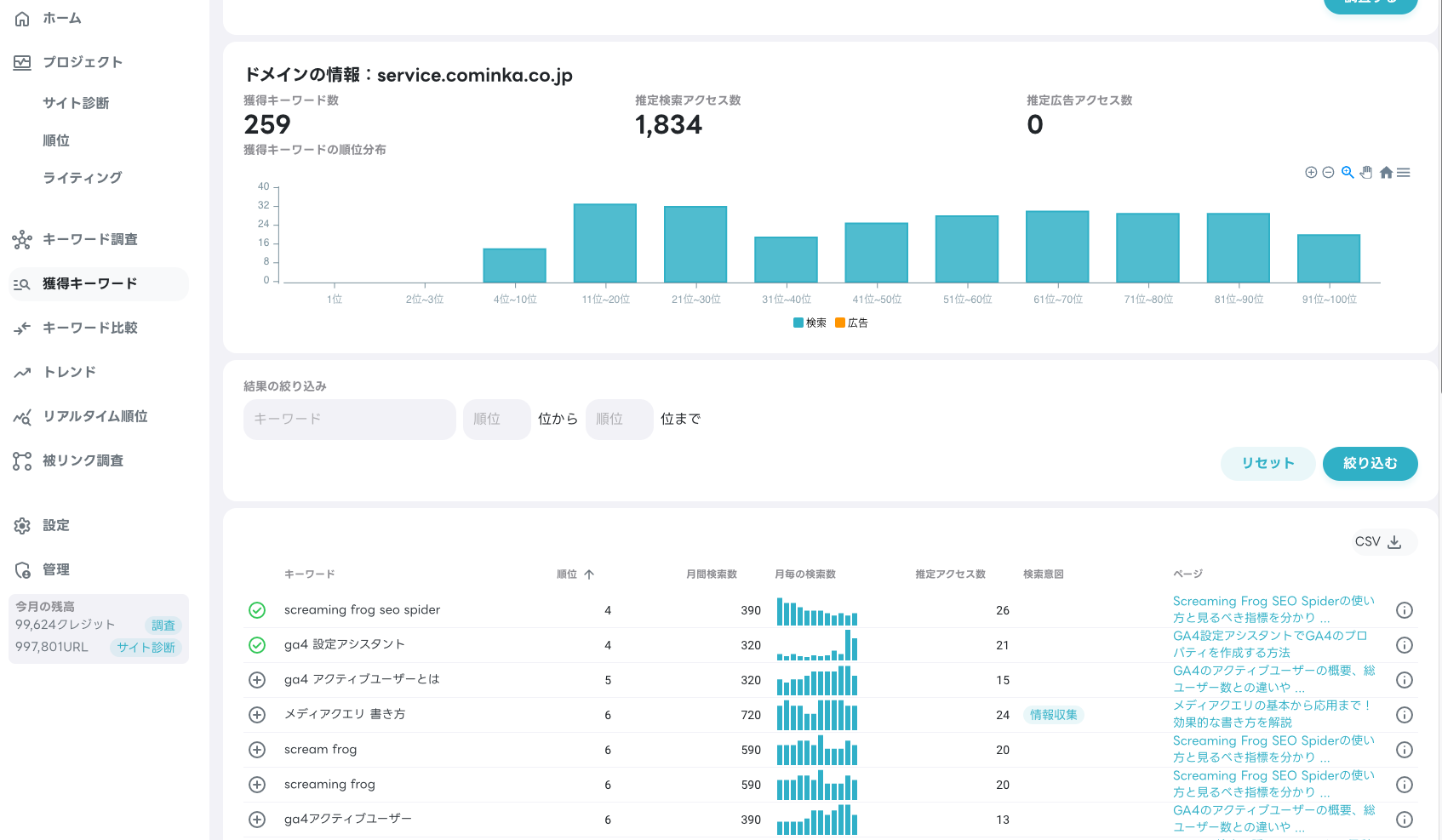Click the keyword comparison arrows icon

(x=22, y=328)
